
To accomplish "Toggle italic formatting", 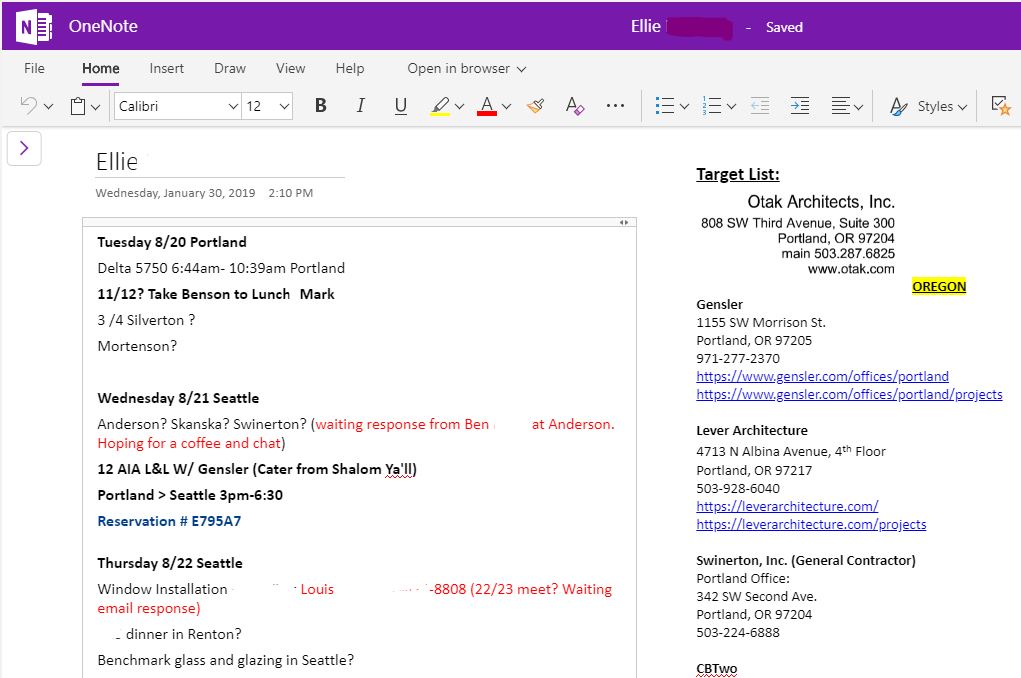I will point(360,106).
